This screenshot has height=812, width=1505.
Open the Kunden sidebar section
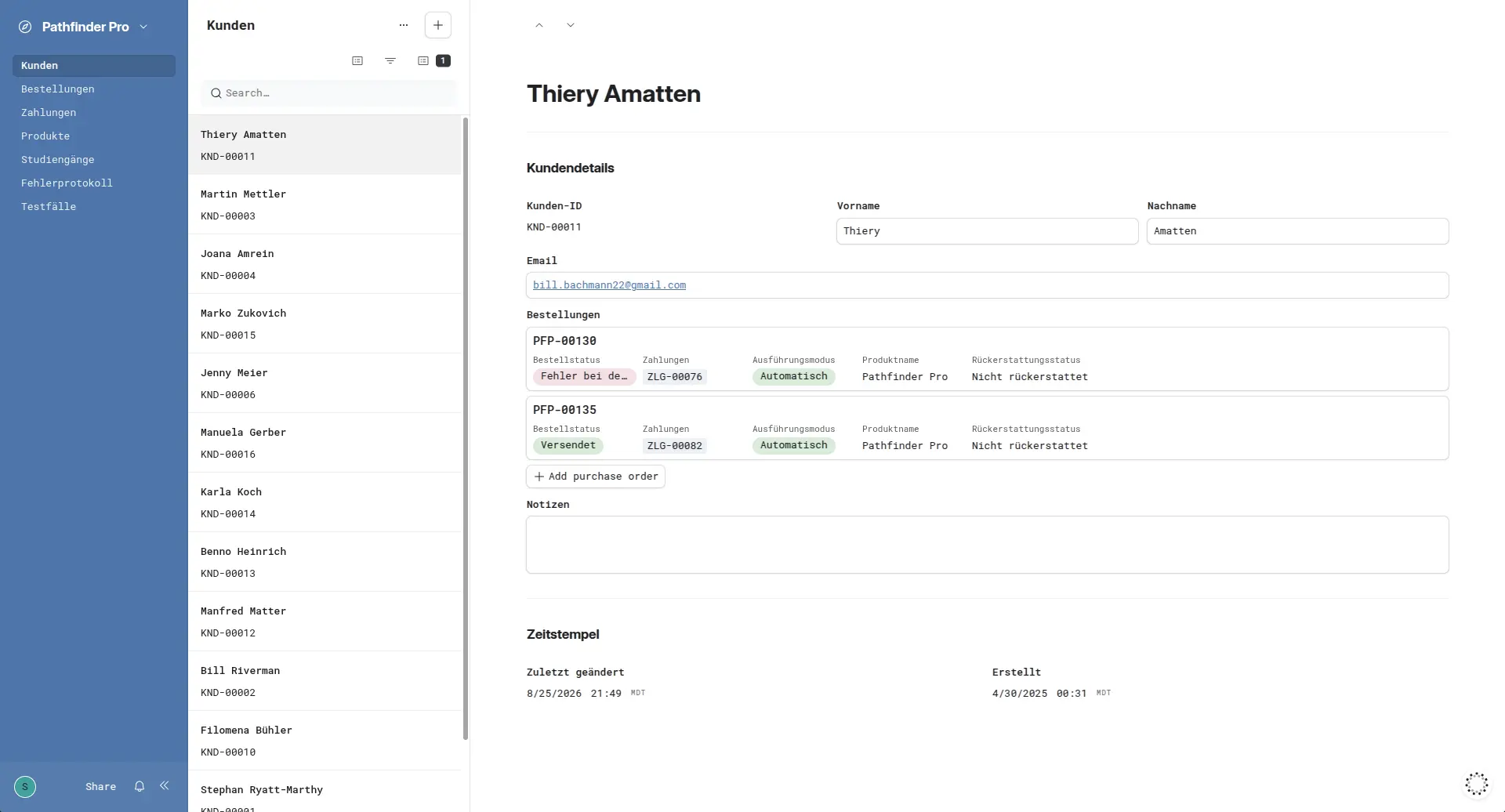click(94, 66)
